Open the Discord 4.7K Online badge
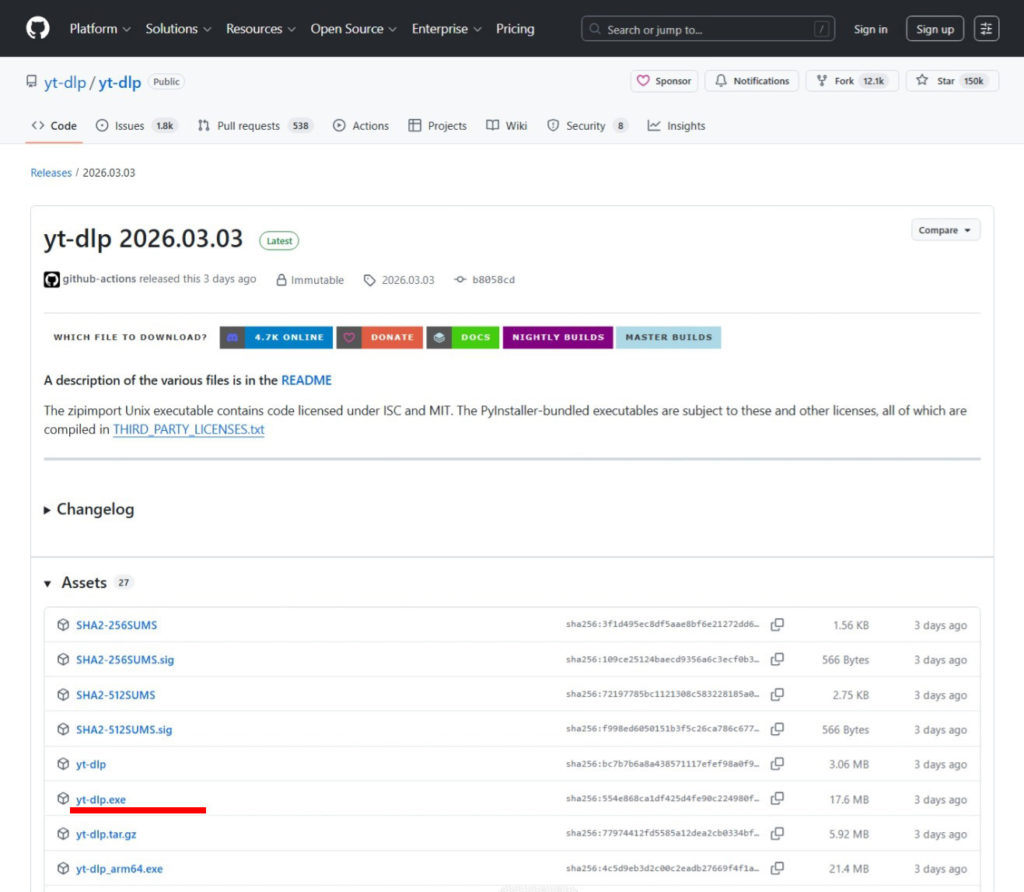 click(275, 337)
